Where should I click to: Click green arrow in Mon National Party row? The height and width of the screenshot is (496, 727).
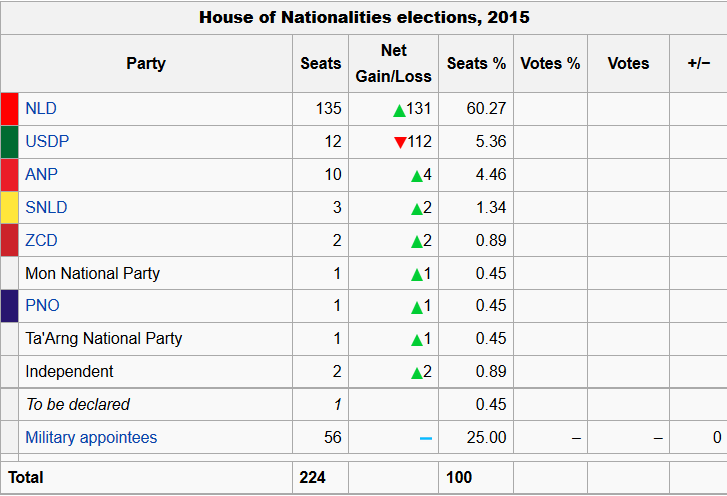[x=417, y=275]
